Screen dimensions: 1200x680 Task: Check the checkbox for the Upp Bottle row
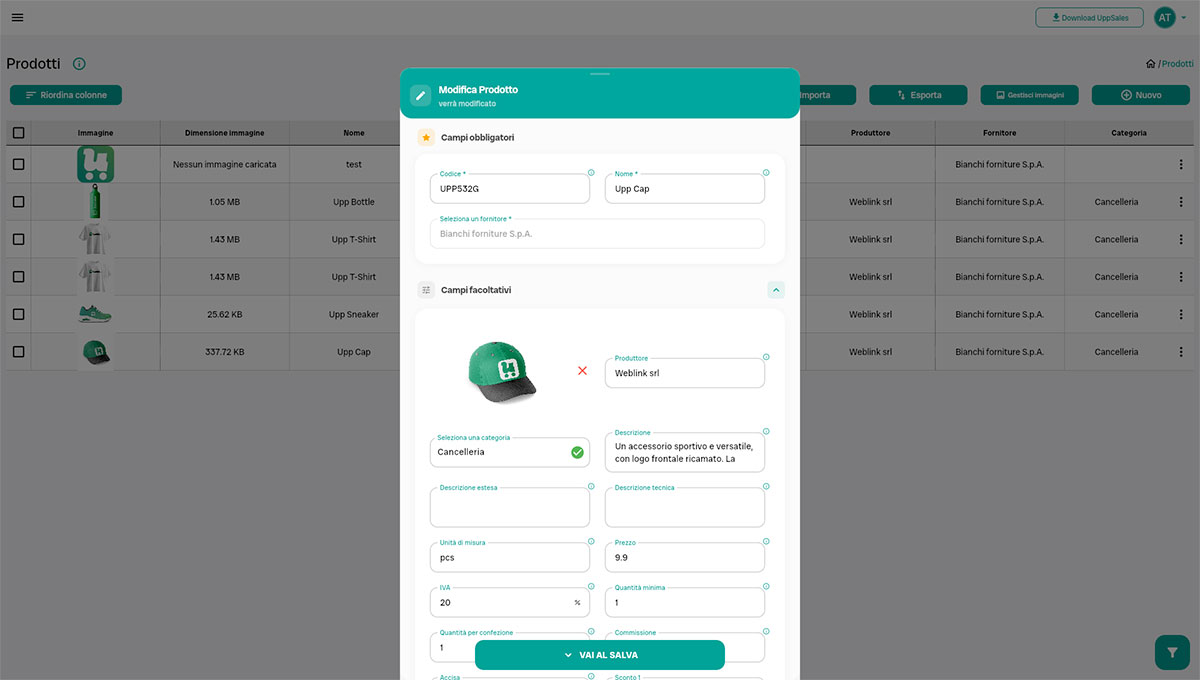pyautogui.click(x=17, y=201)
